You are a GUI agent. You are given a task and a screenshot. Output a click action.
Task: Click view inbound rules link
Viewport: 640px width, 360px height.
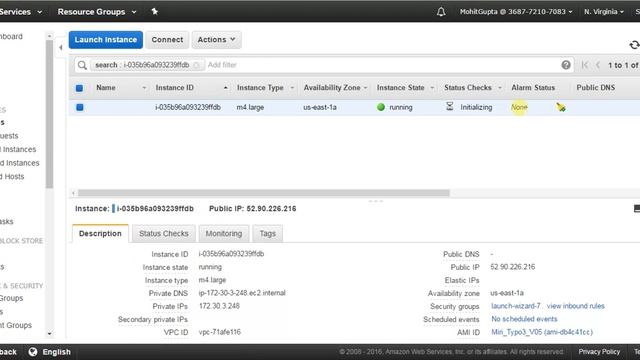click(x=576, y=306)
